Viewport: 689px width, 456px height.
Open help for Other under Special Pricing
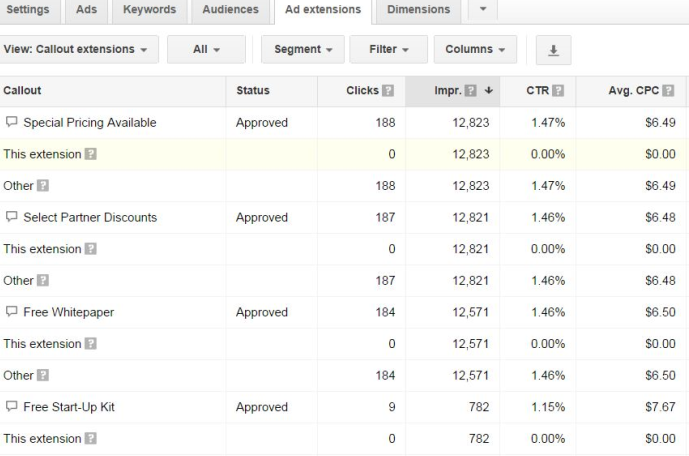pos(43,186)
